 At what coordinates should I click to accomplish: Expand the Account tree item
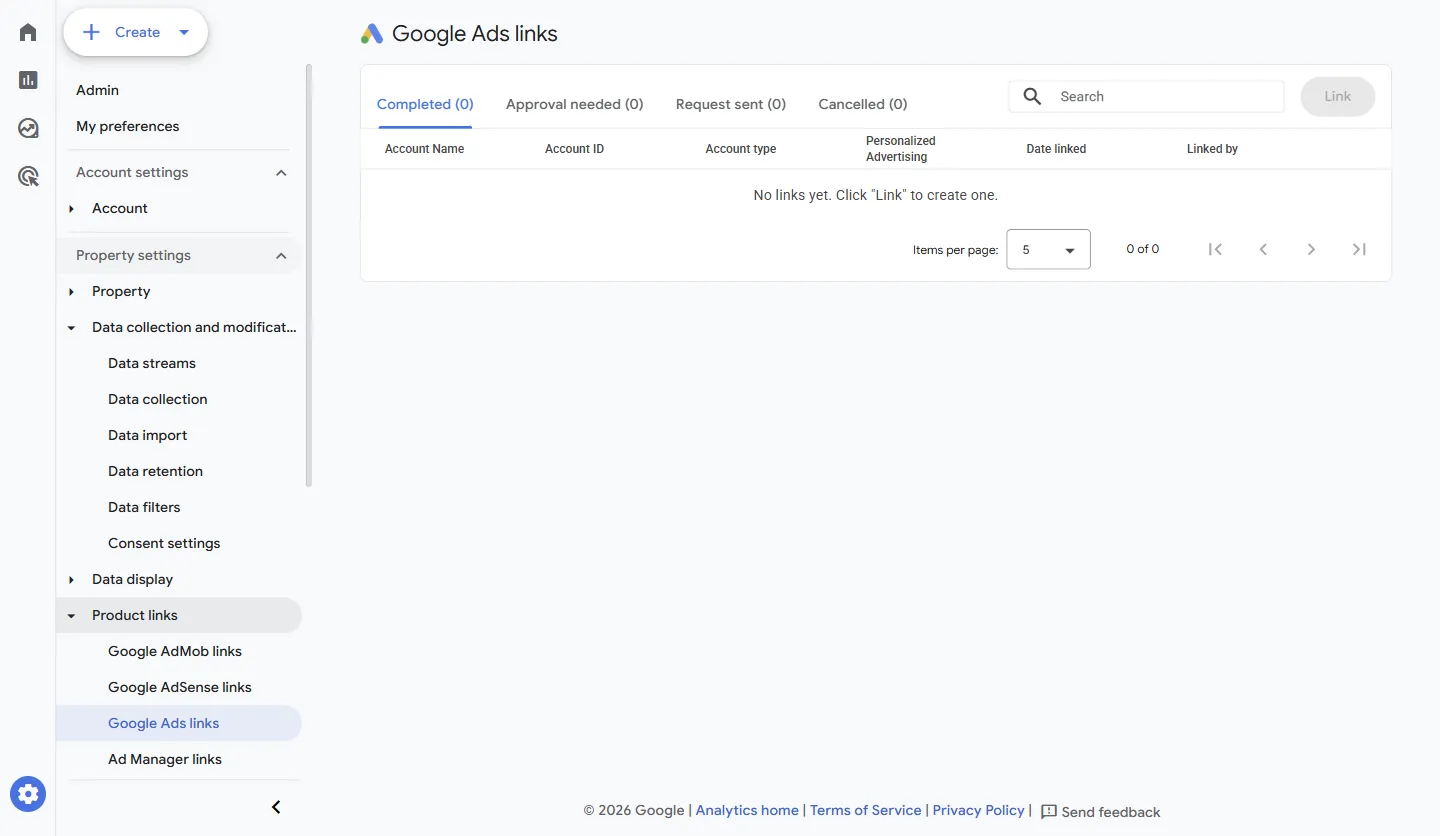(x=71, y=208)
